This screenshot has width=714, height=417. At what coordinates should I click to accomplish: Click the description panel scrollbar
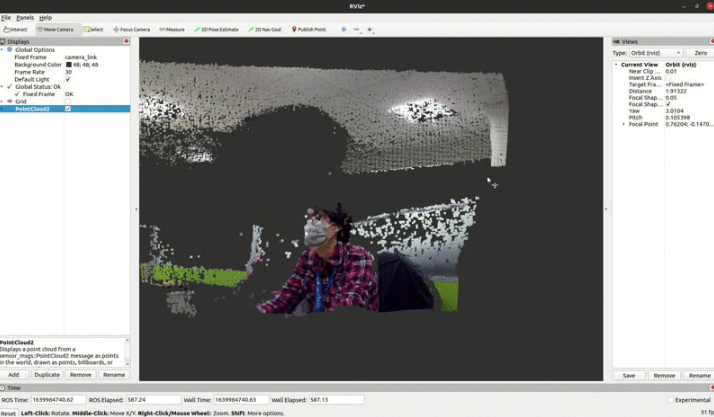click(127, 352)
